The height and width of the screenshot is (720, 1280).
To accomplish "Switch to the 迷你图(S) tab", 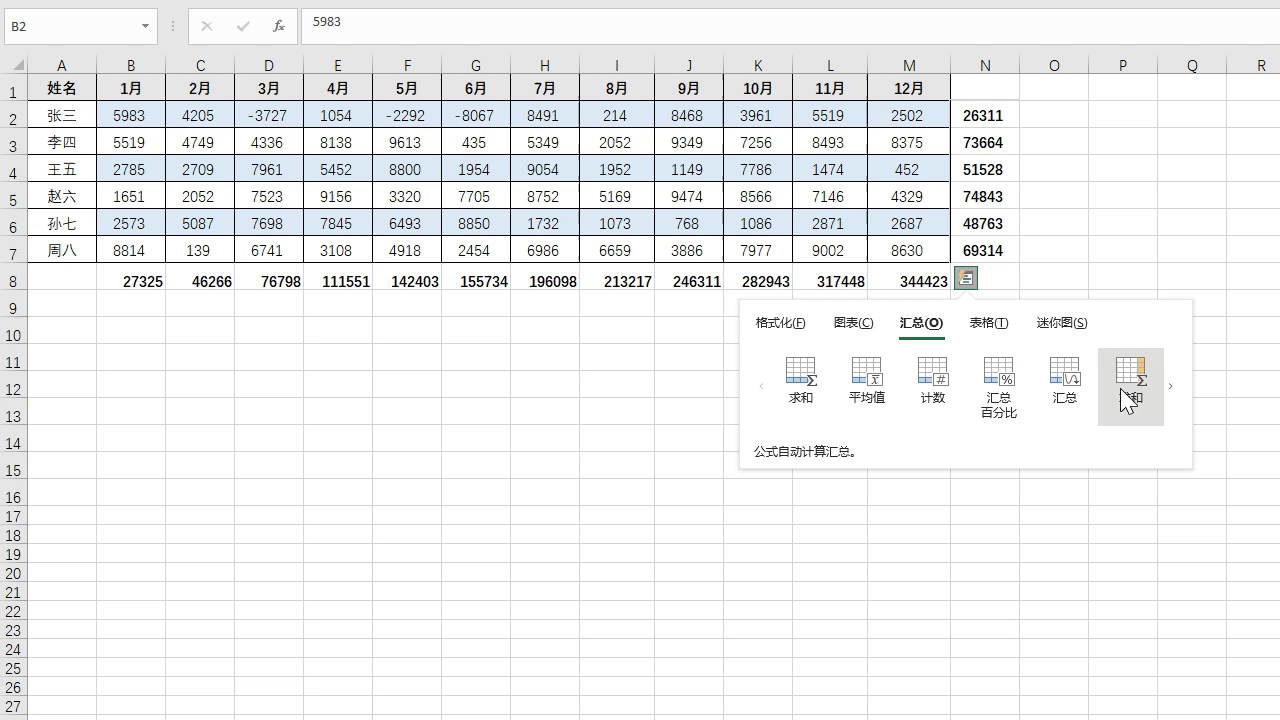I will tap(1062, 323).
